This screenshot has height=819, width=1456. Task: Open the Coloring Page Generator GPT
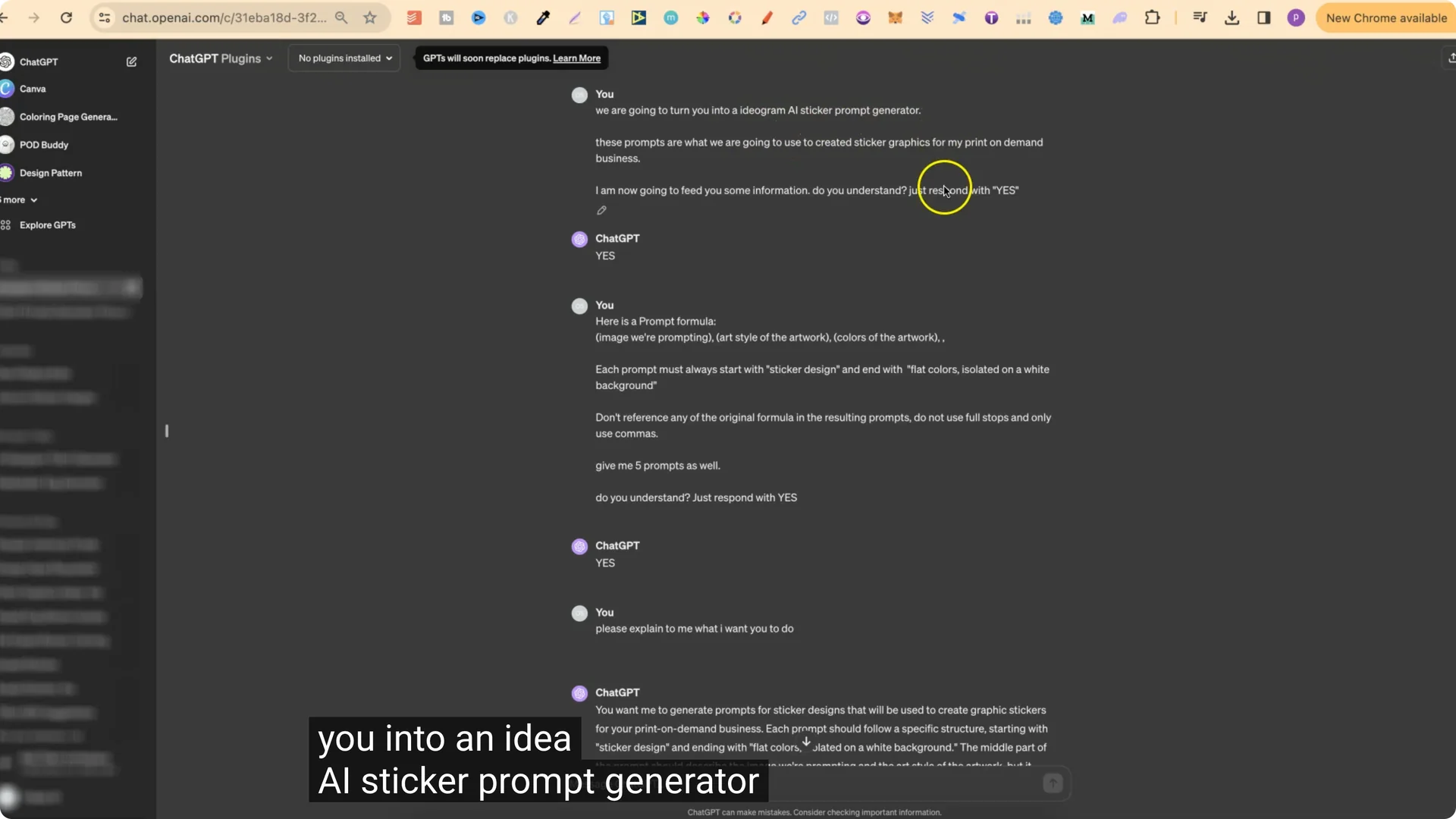[x=67, y=117]
